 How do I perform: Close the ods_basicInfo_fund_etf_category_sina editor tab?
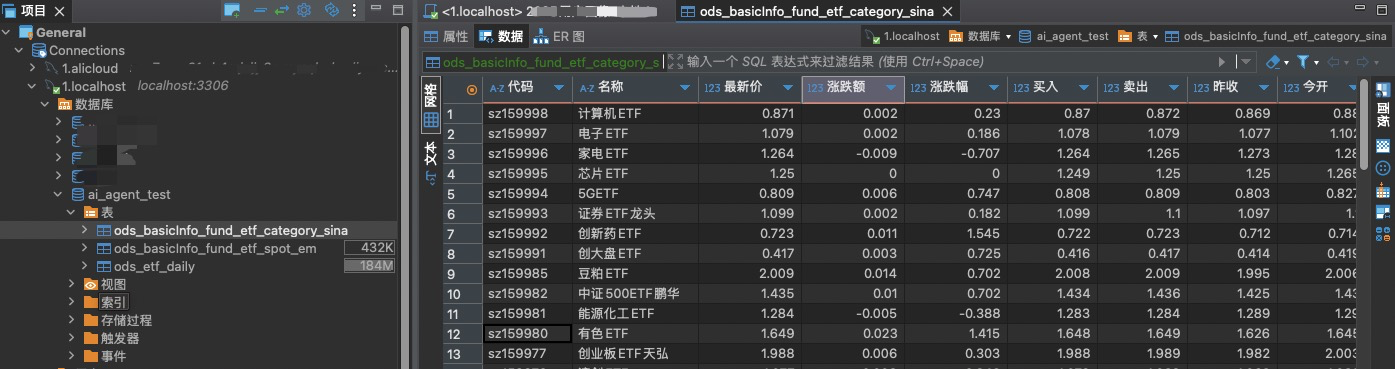tap(948, 11)
